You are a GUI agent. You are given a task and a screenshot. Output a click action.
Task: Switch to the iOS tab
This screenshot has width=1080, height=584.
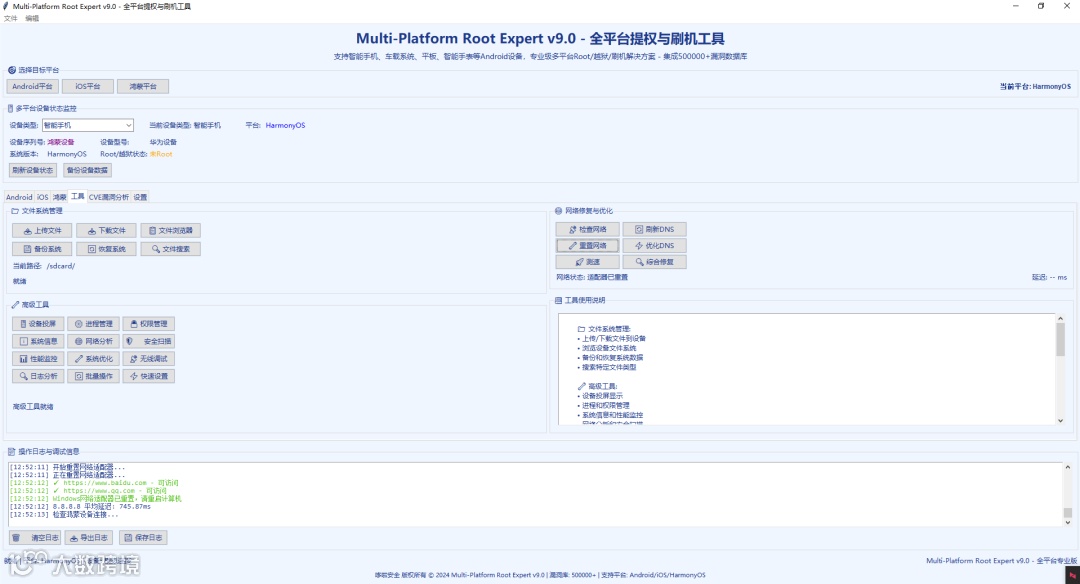click(43, 197)
